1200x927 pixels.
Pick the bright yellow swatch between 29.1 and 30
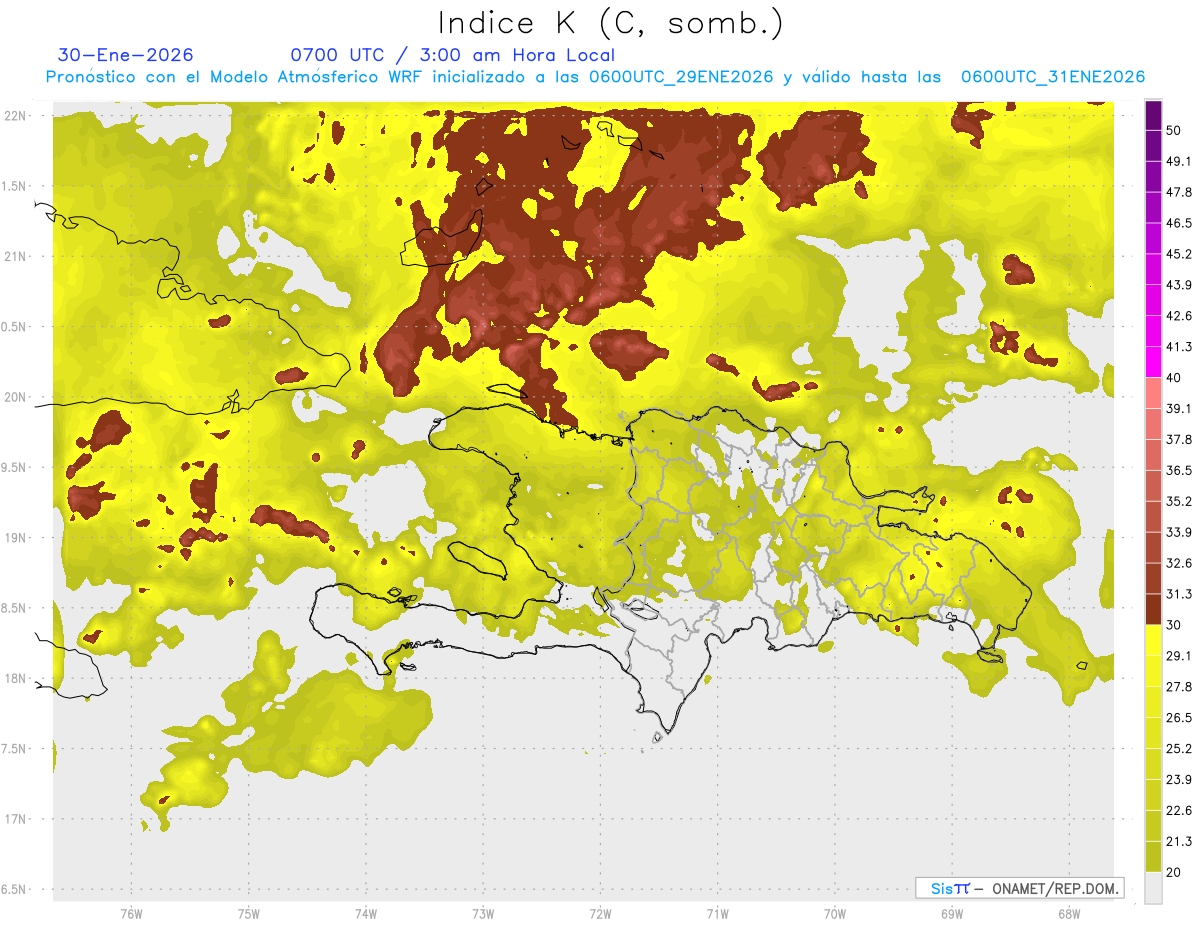point(1153,641)
